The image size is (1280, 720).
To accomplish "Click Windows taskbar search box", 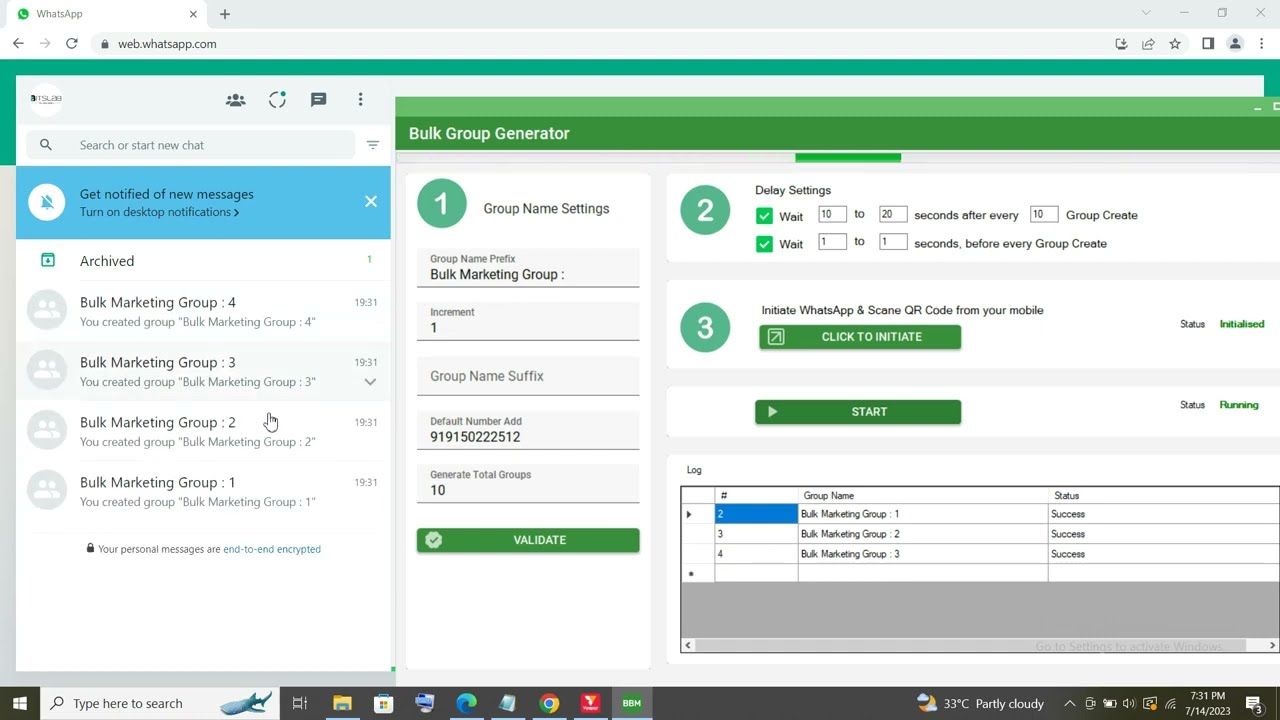I will coord(160,703).
